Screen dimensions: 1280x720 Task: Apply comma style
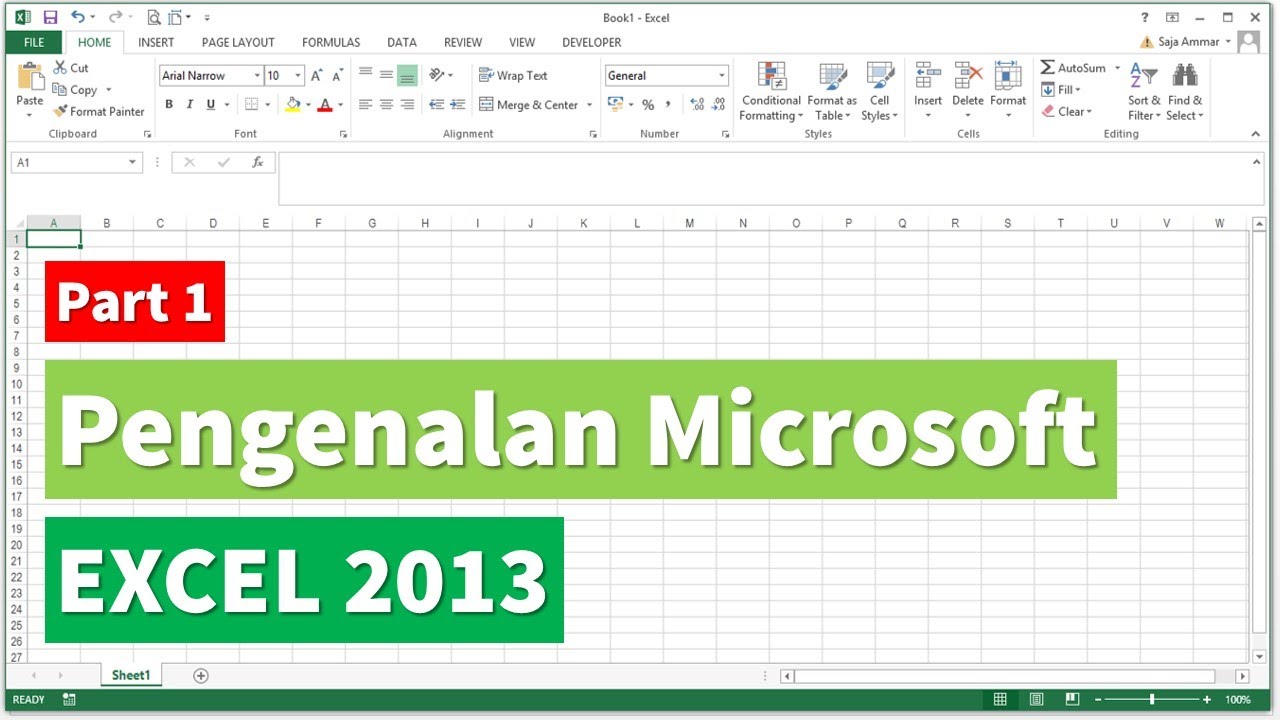(669, 105)
